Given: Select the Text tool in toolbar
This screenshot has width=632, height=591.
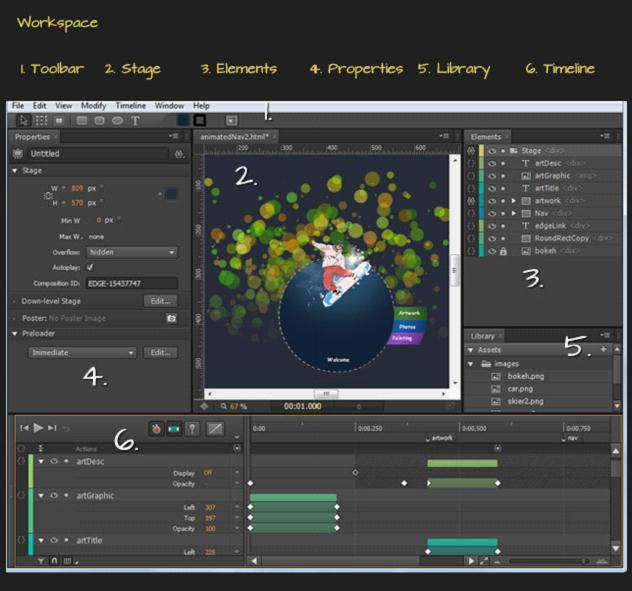Looking at the screenshot, I should click(135, 121).
